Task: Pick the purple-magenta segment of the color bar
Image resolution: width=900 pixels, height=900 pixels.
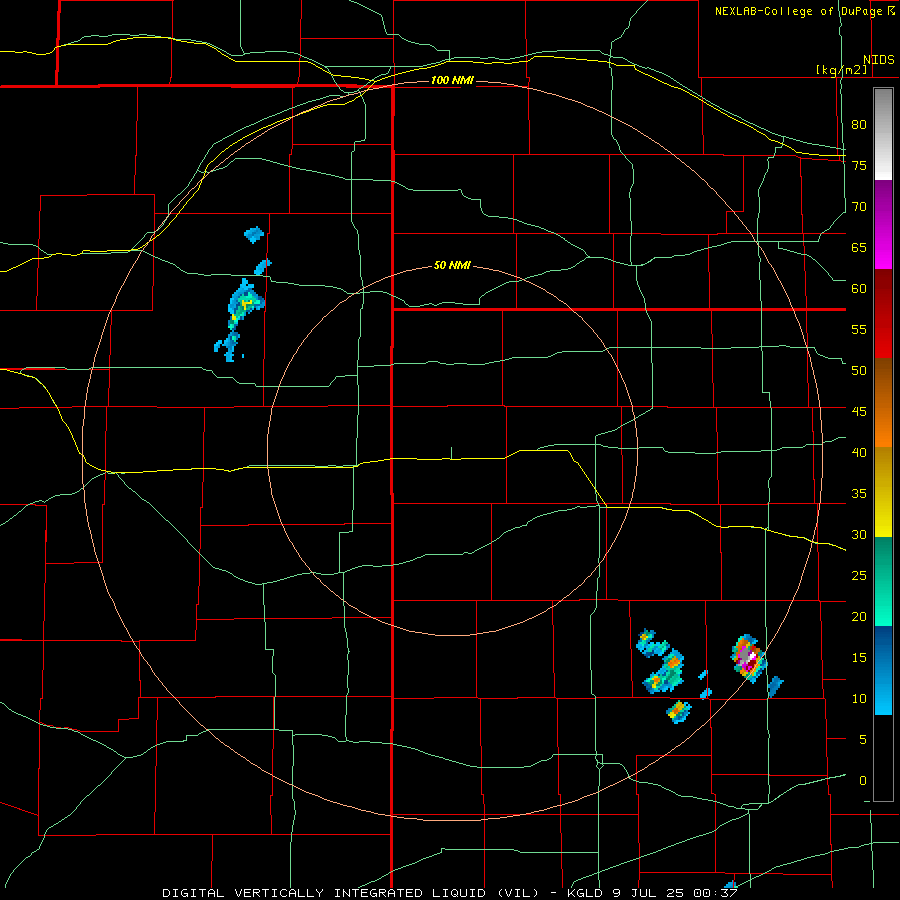Action: 883,224
